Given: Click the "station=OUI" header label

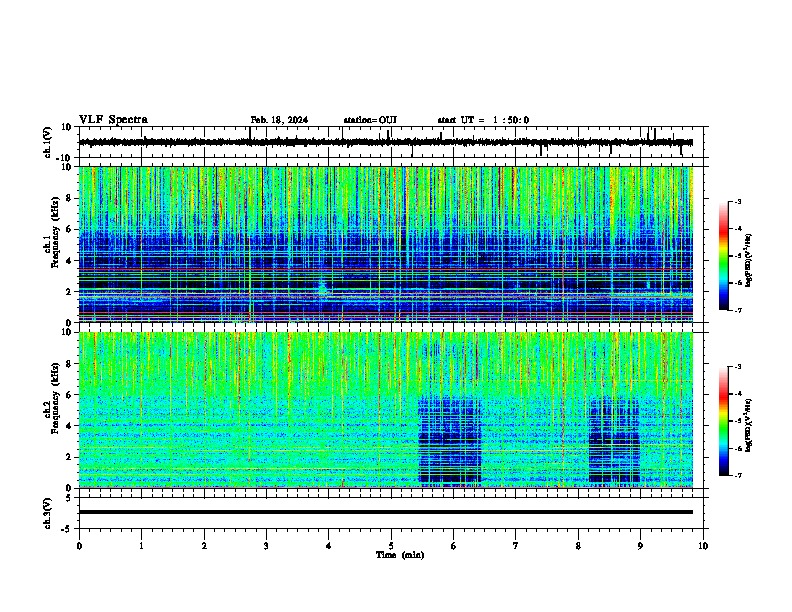Looking at the screenshot, I should pos(370,120).
